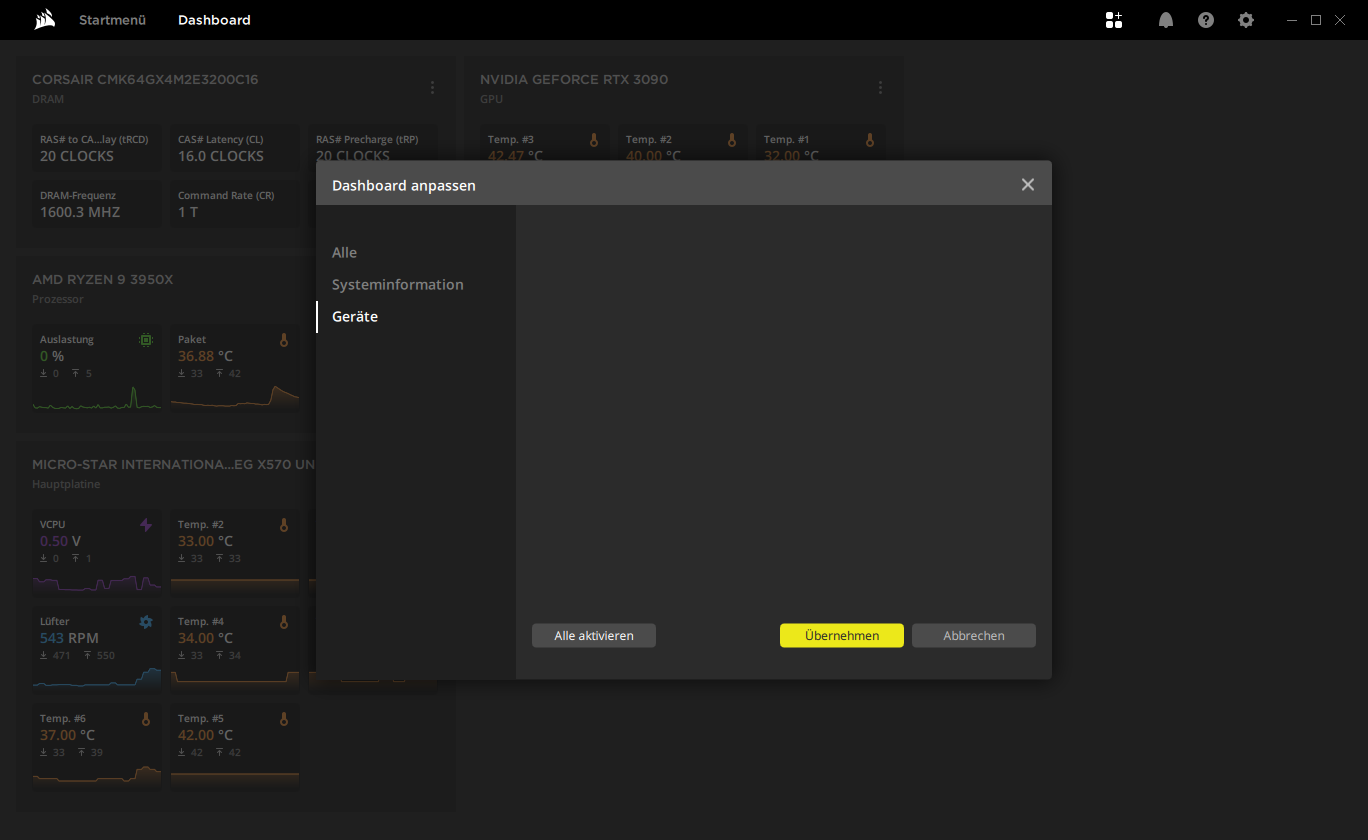
Task: Click the thermometer icon in Temp. #6 tile
Action: pyautogui.click(x=146, y=719)
